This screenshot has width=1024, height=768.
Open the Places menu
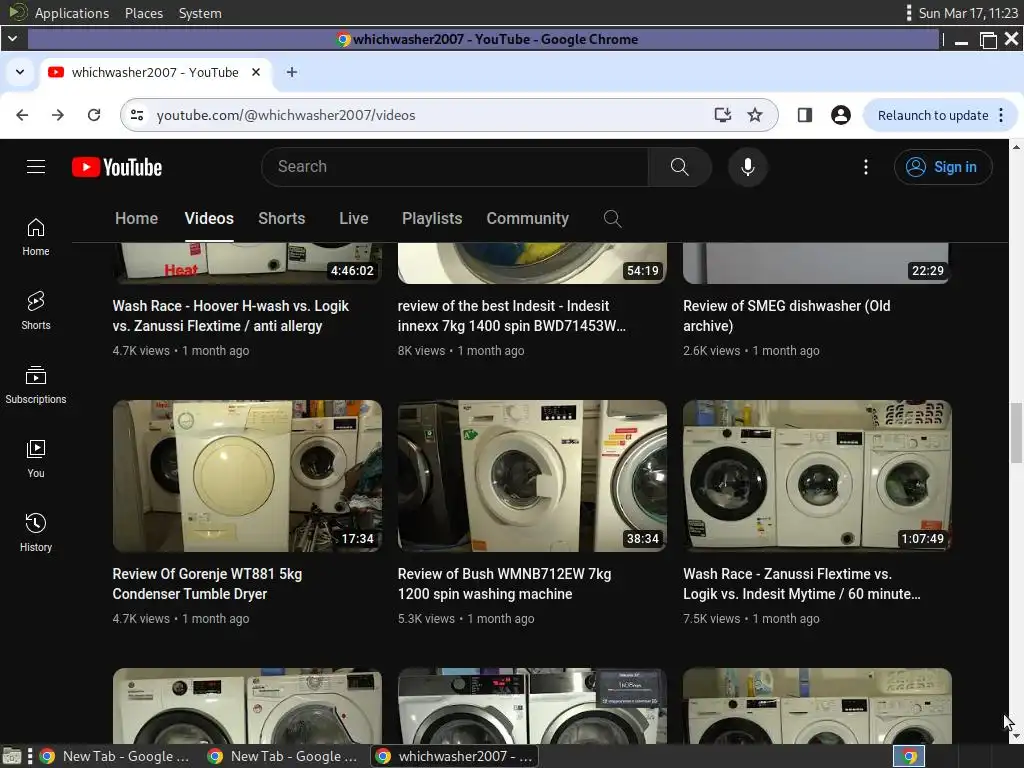(x=144, y=13)
